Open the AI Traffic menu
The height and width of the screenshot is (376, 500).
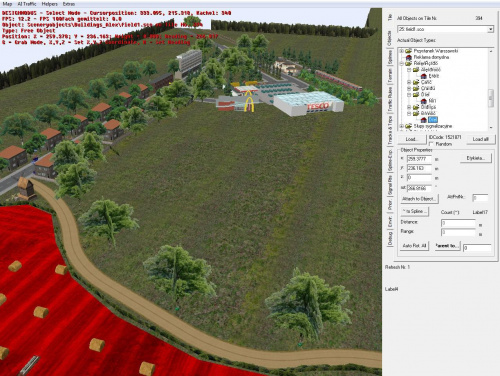tap(27, 4)
